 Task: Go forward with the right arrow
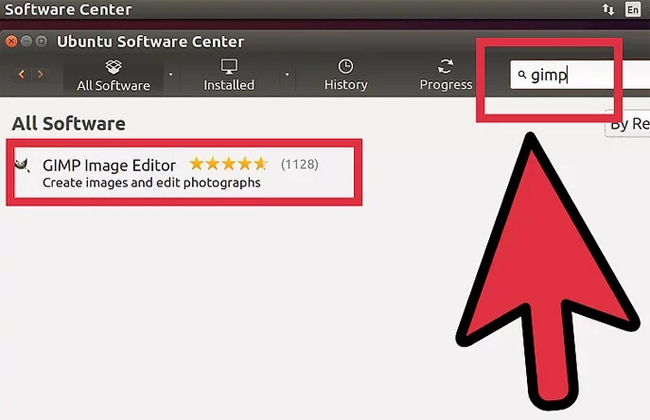(x=40, y=74)
